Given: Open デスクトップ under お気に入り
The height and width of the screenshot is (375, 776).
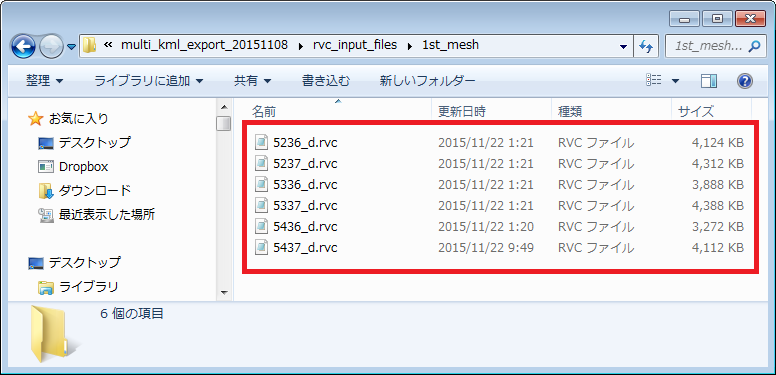Looking at the screenshot, I should 95,142.
